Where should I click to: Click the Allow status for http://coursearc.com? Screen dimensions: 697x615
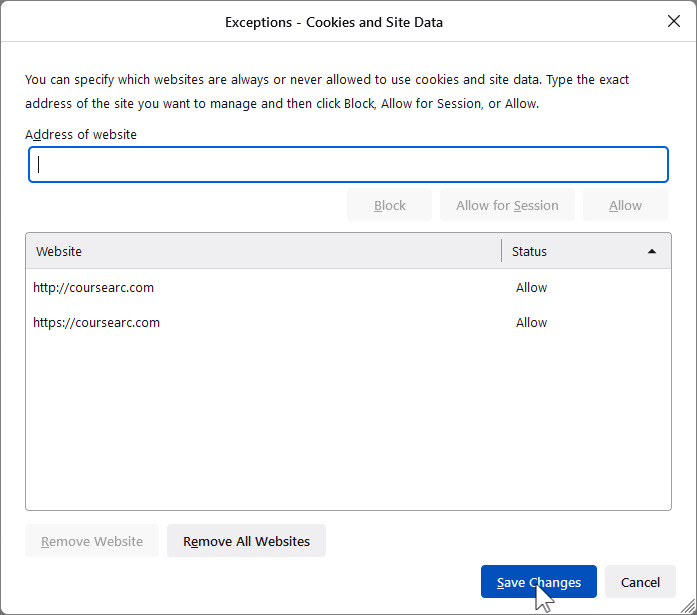(531, 288)
